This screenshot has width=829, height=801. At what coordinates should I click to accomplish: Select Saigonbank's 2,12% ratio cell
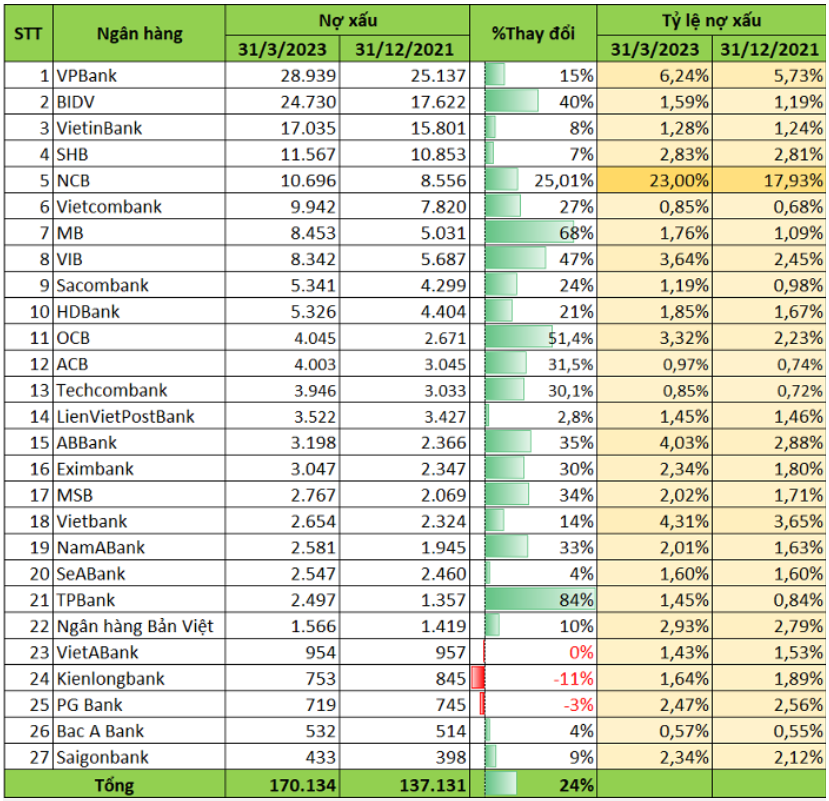point(769,757)
